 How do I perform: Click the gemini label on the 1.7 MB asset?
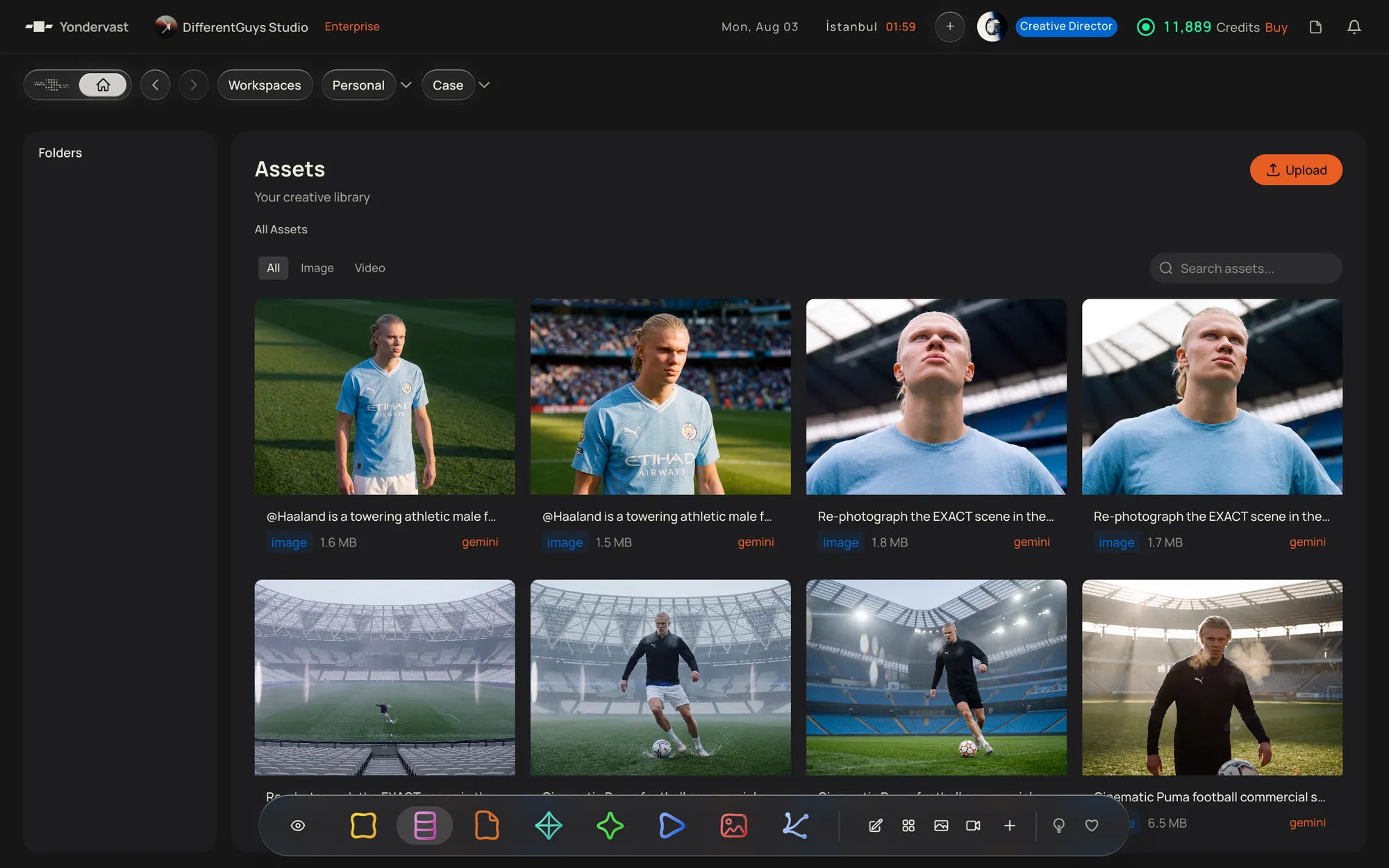1307,542
